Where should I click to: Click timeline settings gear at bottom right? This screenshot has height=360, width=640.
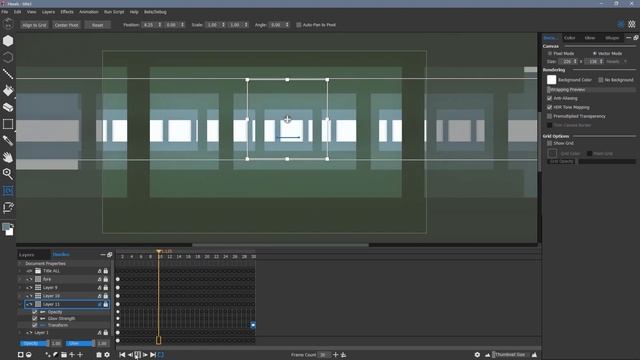point(477,355)
